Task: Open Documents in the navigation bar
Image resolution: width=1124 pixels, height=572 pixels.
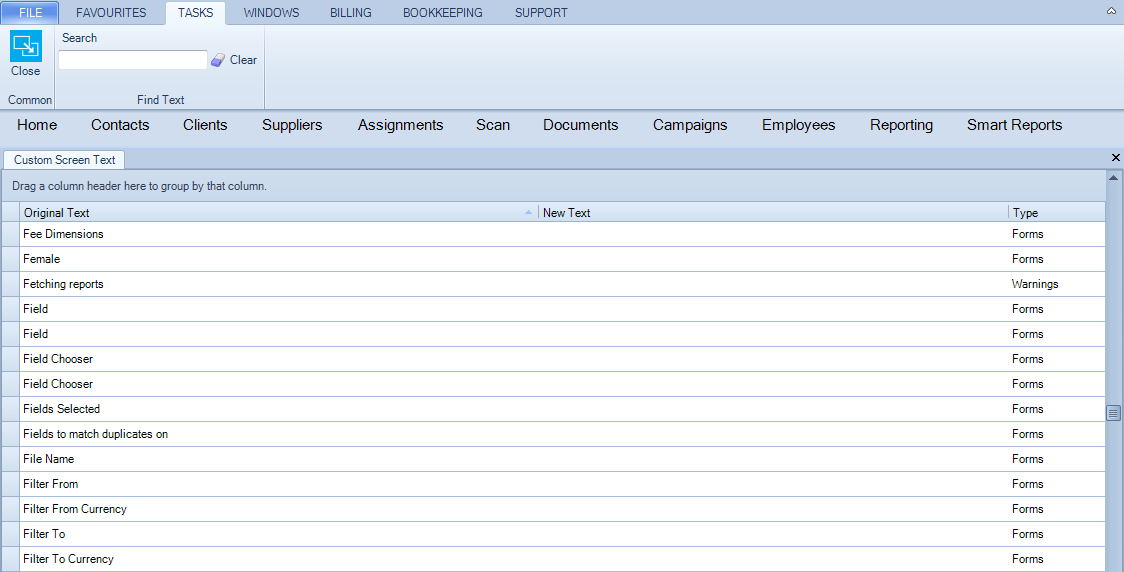Action: (x=580, y=125)
